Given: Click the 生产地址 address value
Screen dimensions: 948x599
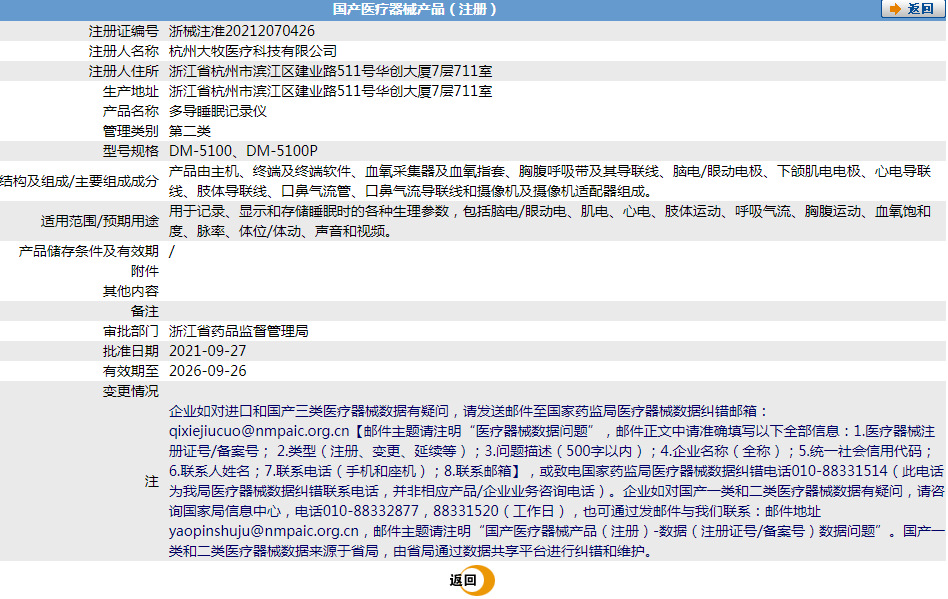Looking at the screenshot, I should coord(330,91).
